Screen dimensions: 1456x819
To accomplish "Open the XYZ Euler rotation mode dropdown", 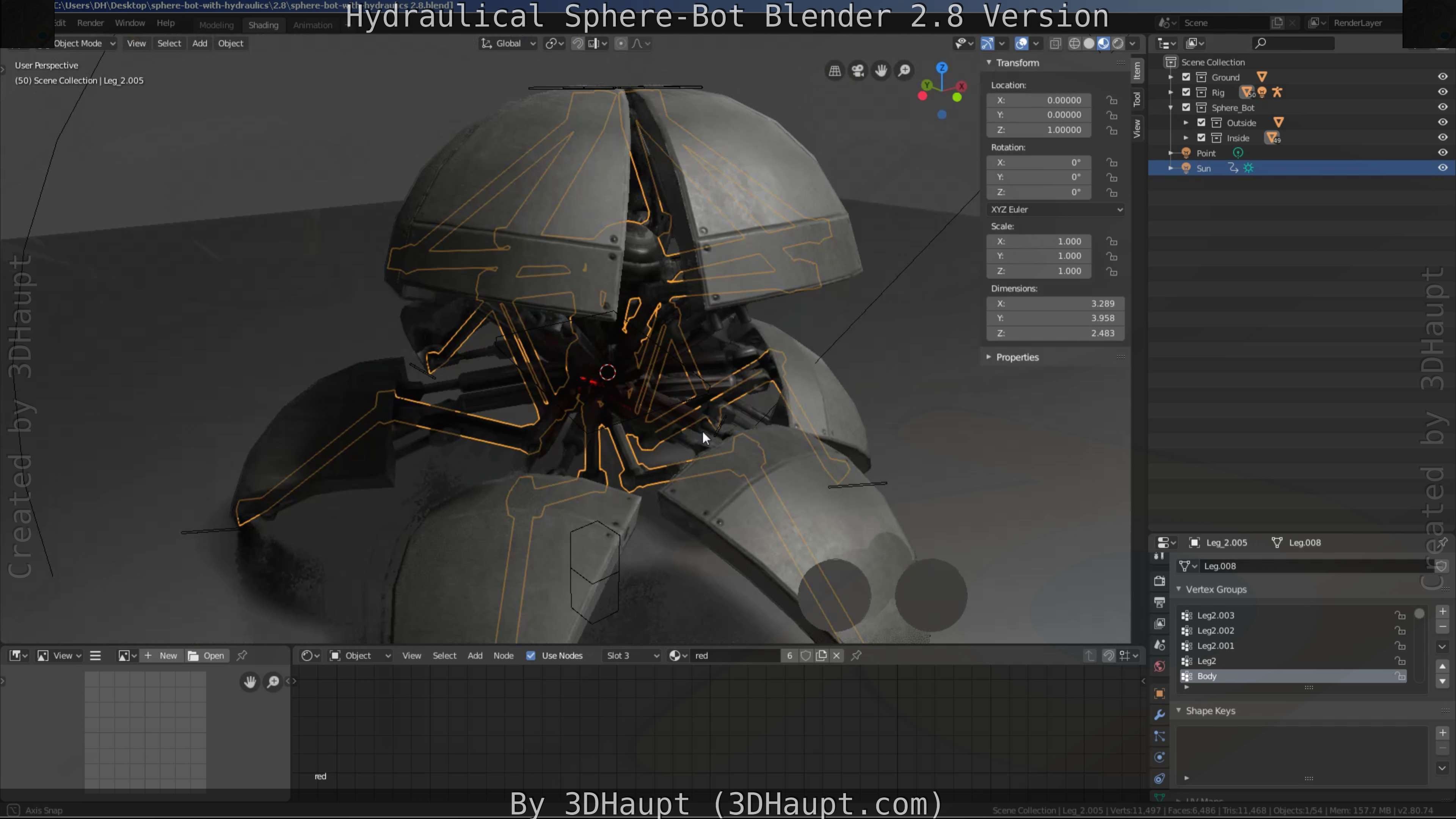I will pos(1055,209).
